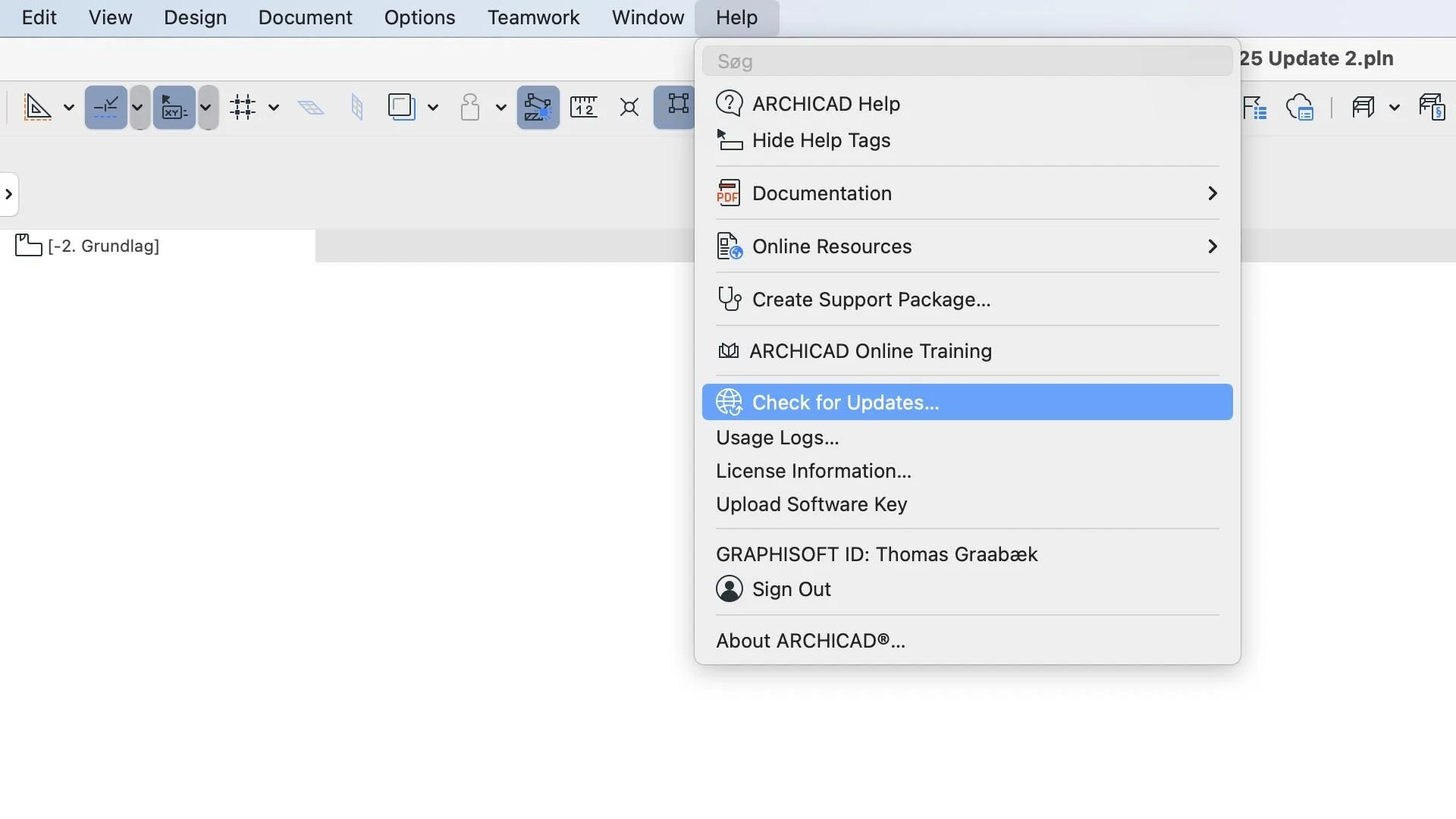Click the Guide Lines set-square icon
The width and height of the screenshot is (1456, 819).
(37, 107)
